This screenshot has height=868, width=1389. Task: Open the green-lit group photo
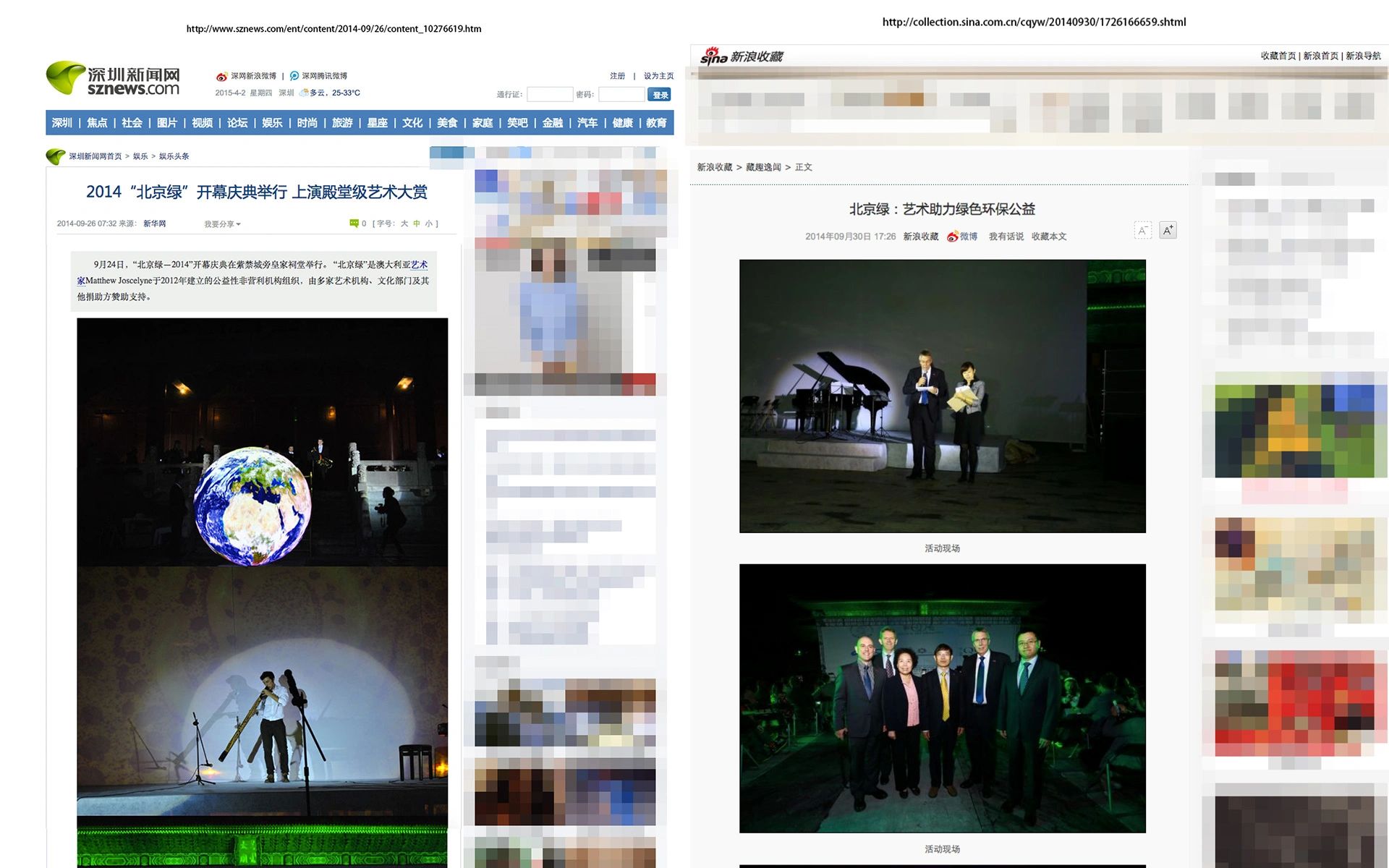pyautogui.click(x=942, y=698)
